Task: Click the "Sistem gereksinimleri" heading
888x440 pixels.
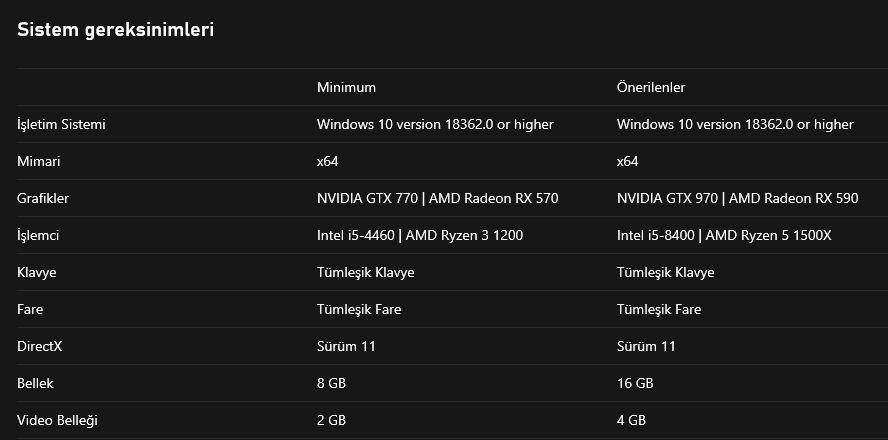Action: 116,30
